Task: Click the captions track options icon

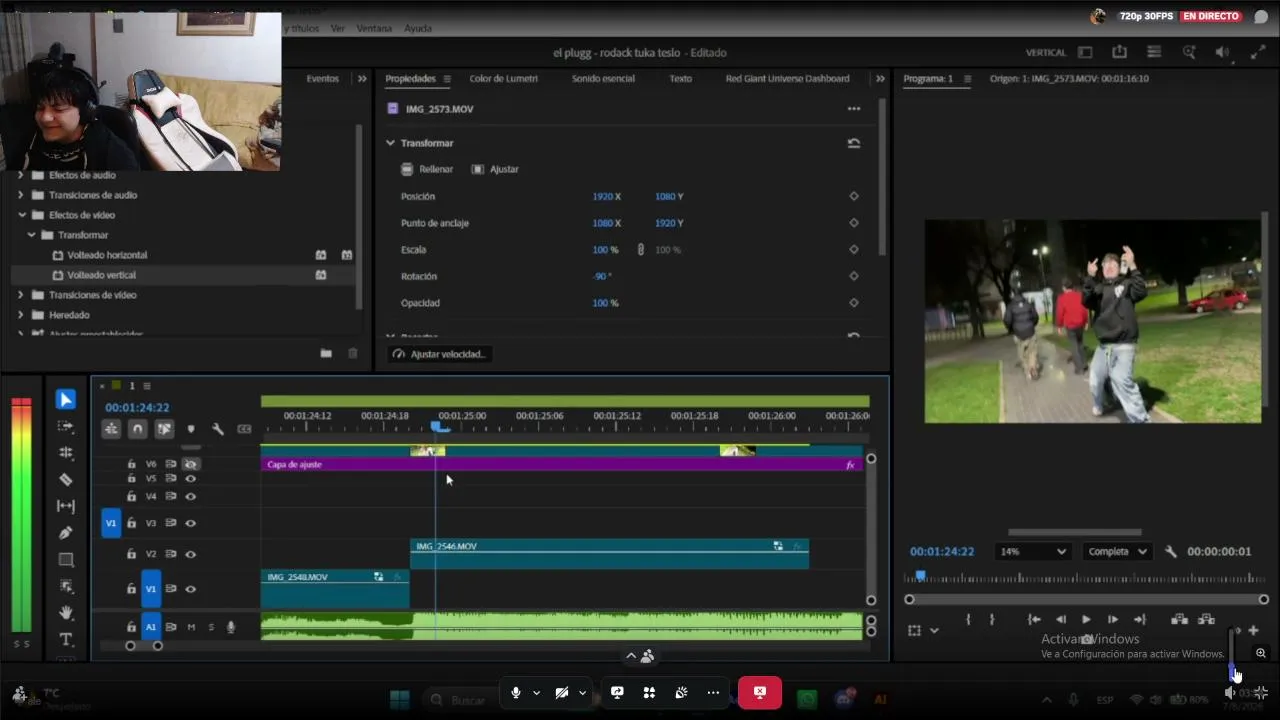Action: (244, 429)
